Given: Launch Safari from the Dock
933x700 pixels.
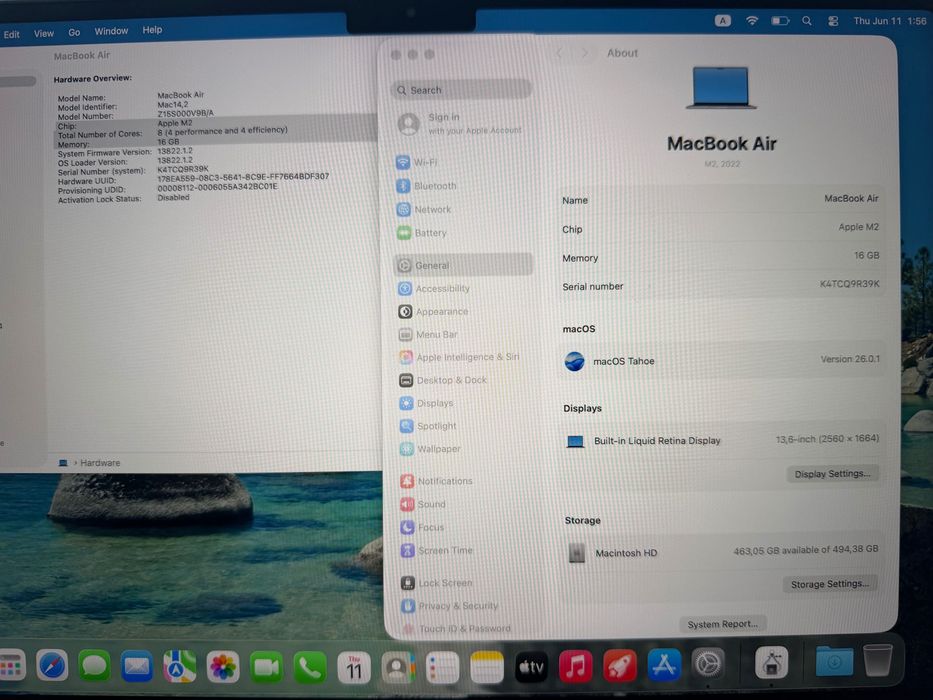Looking at the screenshot, I should [52, 665].
